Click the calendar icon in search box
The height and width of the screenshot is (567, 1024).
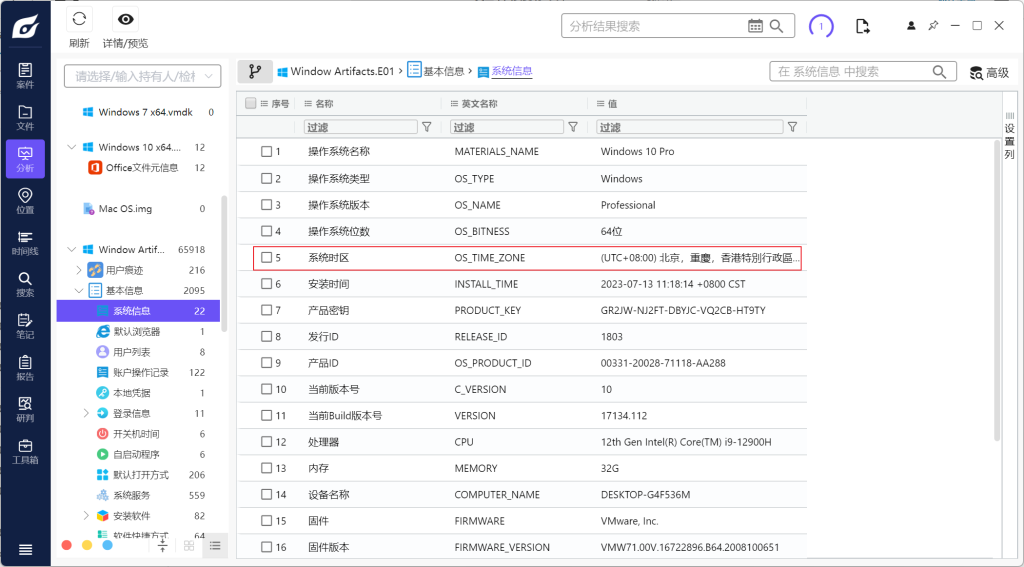755,26
